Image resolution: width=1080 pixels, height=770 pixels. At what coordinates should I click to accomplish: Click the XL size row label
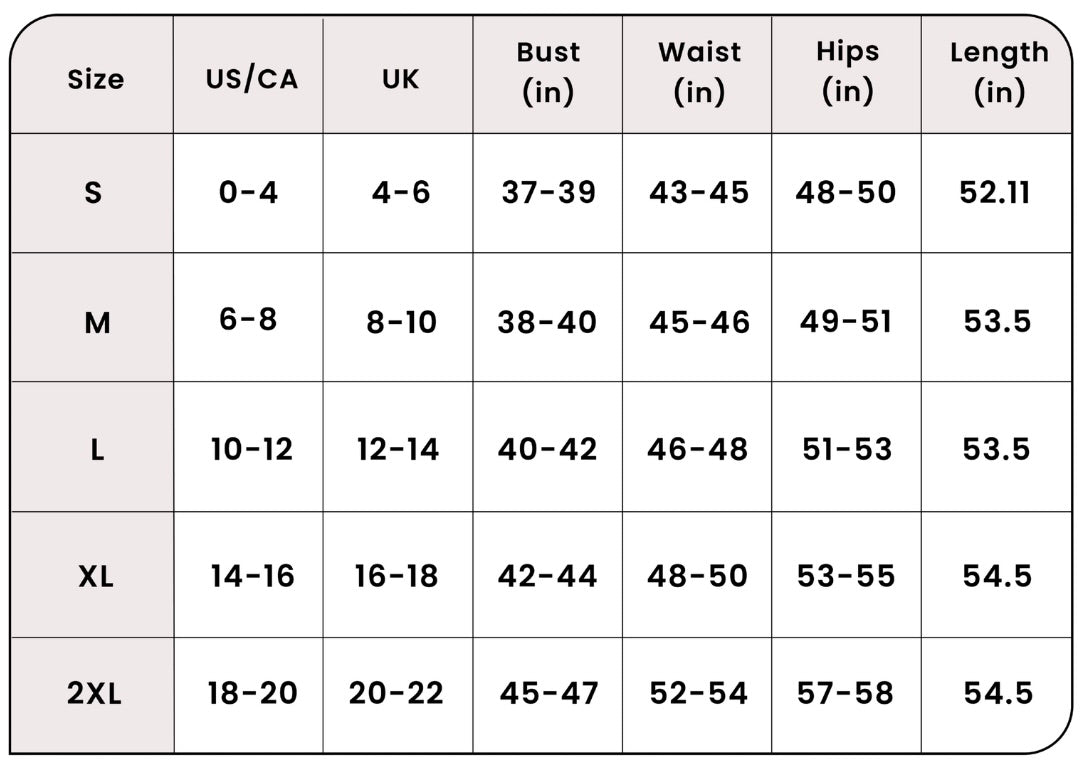click(96, 576)
